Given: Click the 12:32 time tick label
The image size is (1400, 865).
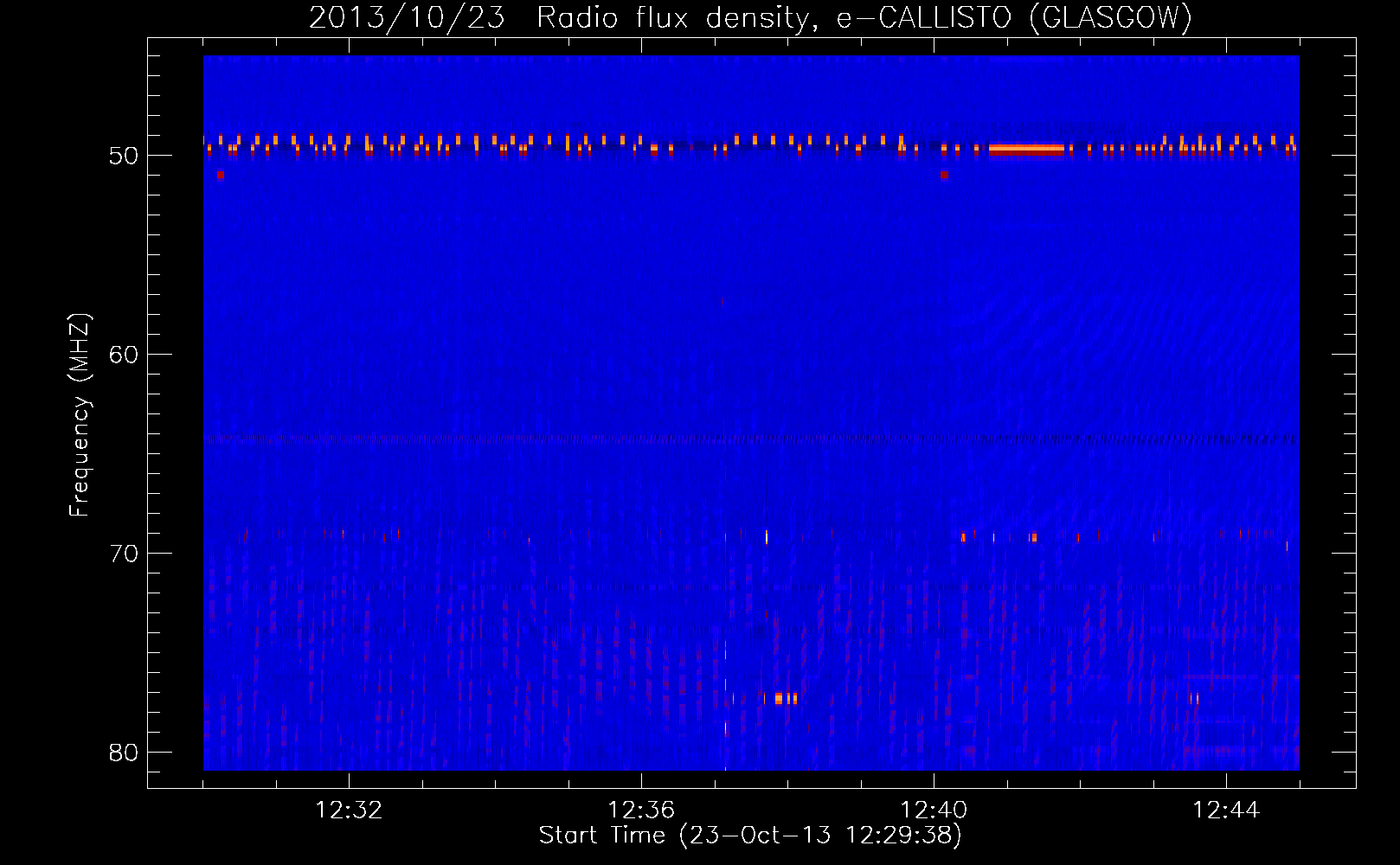Looking at the screenshot, I should click(349, 811).
